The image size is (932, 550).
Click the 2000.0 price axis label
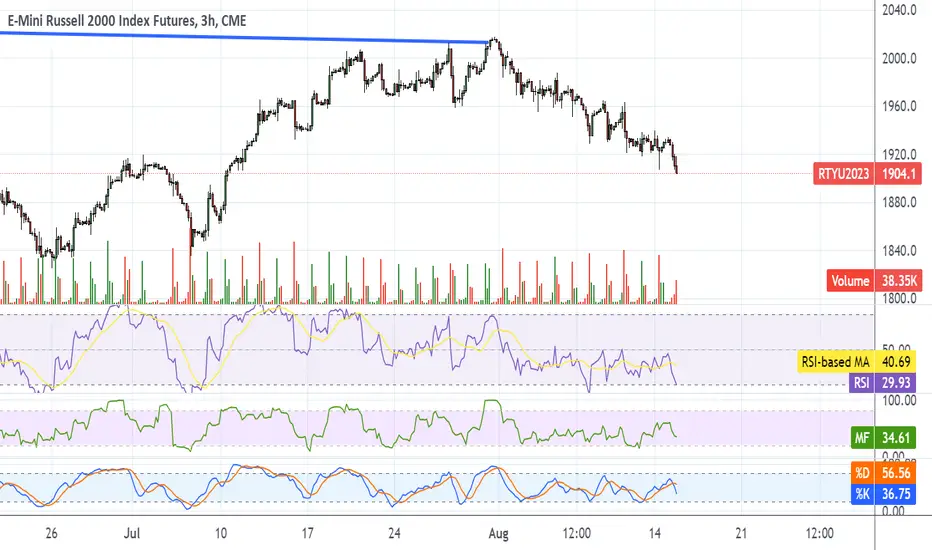(899, 58)
